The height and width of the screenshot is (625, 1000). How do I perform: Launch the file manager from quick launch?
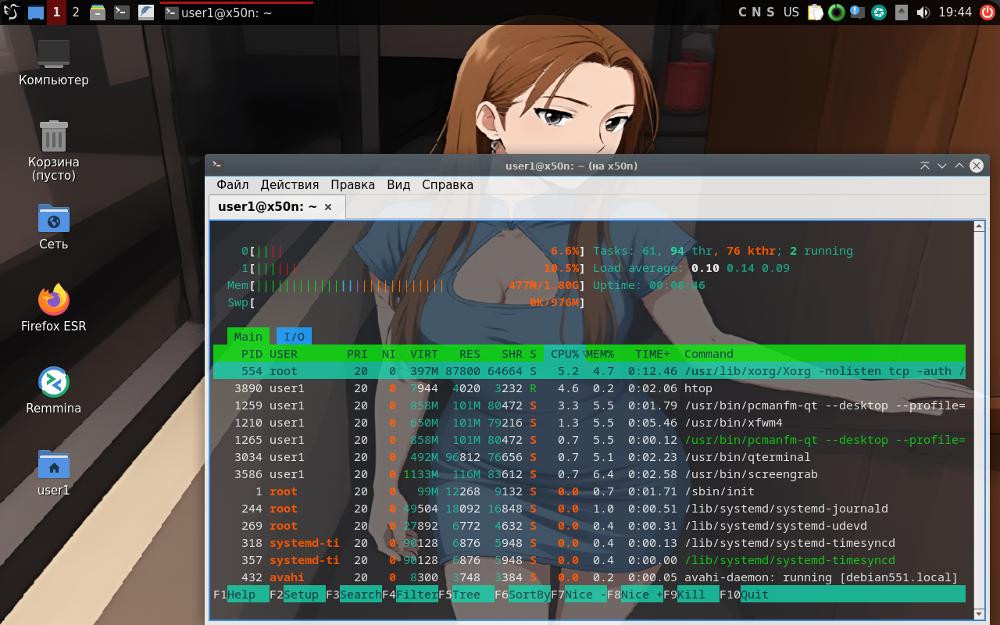pos(98,12)
